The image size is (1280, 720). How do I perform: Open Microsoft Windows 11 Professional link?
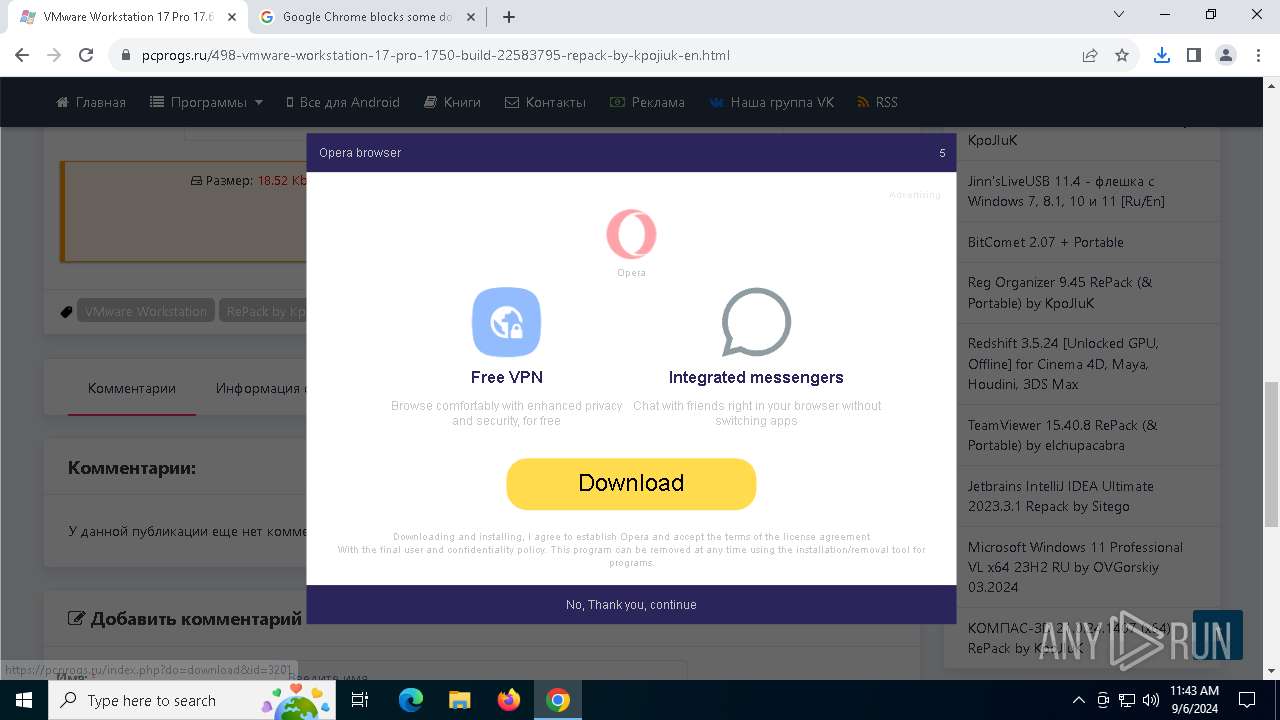point(1075,567)
